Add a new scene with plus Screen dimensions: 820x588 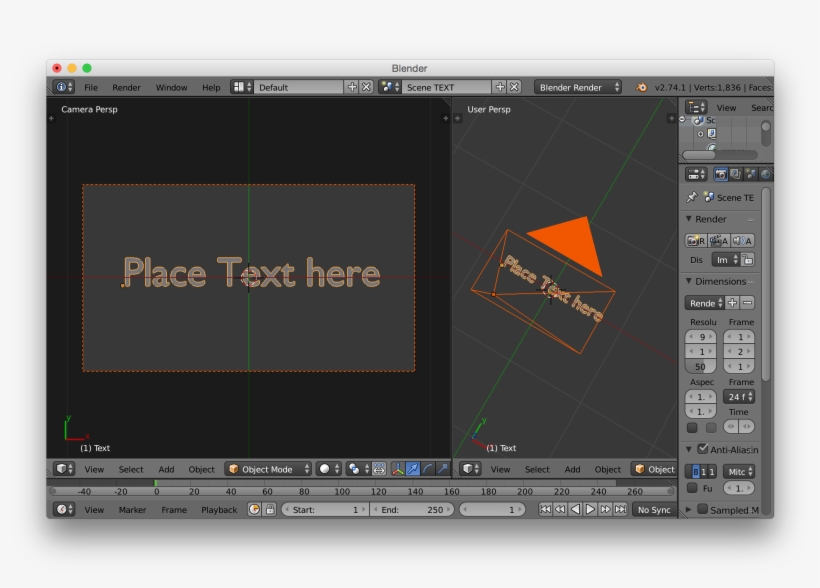click(x=500, y=87)
